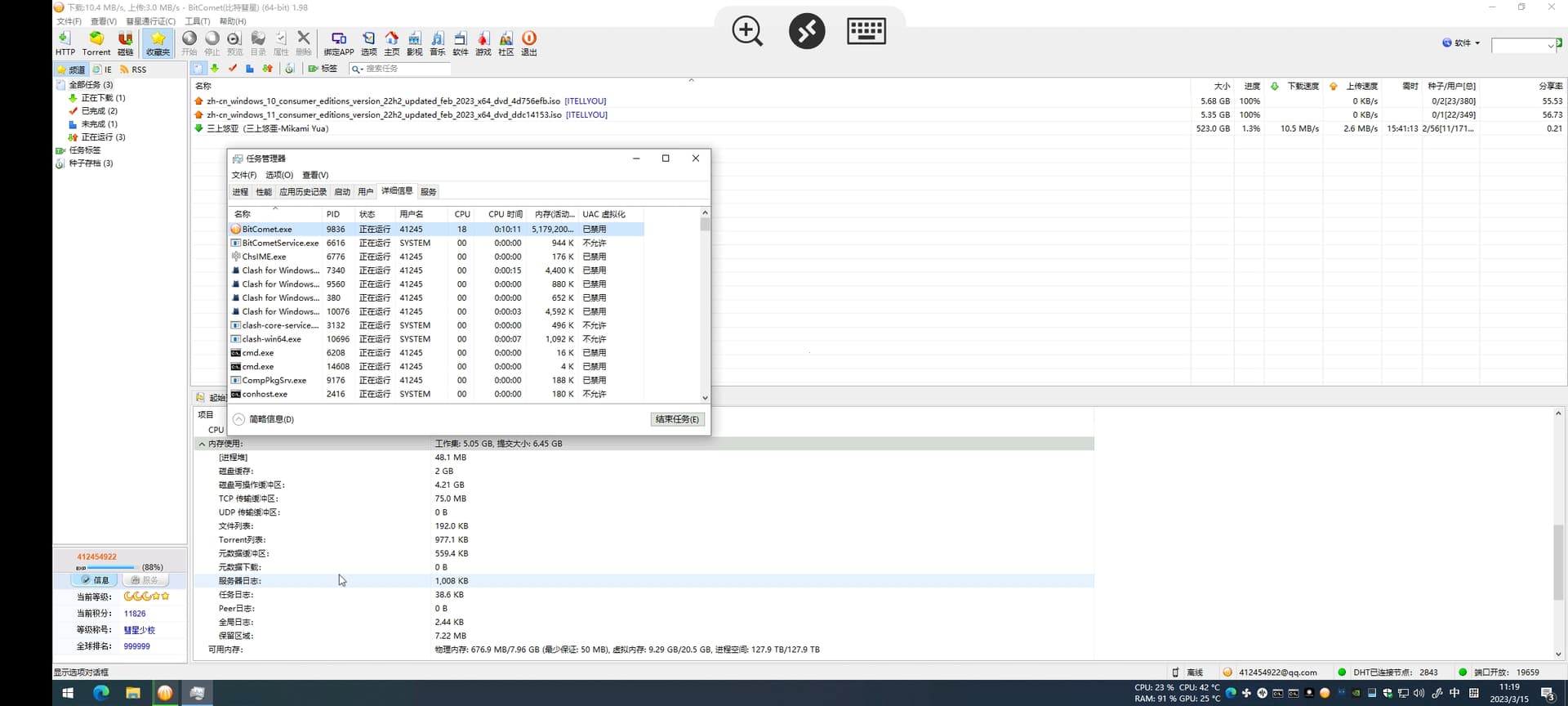This screenshot has height=706, width=1568.
Task: Open File Explorer from taskbar
Action: 133,693
